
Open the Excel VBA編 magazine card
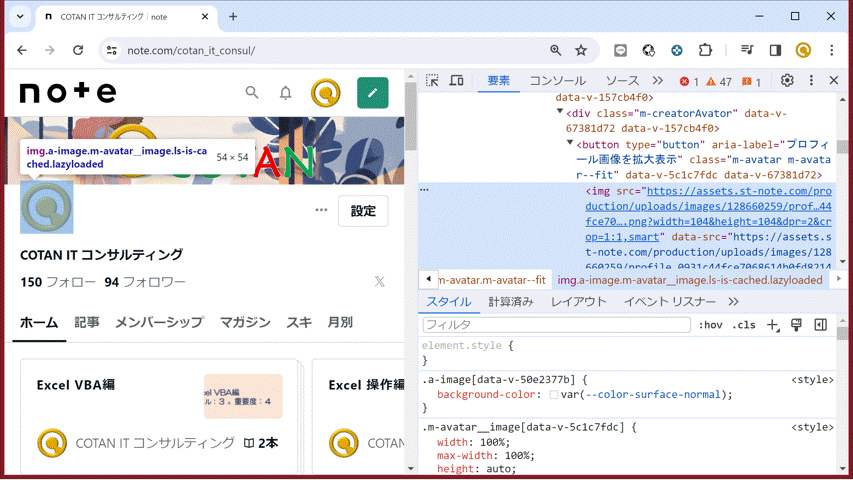click(x=159, y=416)
